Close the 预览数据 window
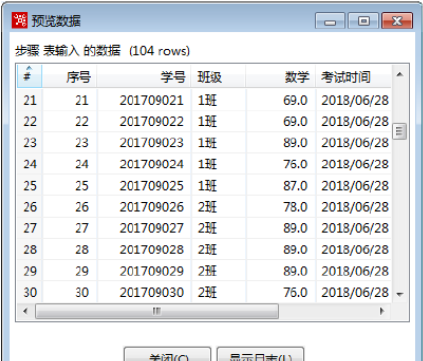Screen dimensions: 423x361 [x=397, y=21]
